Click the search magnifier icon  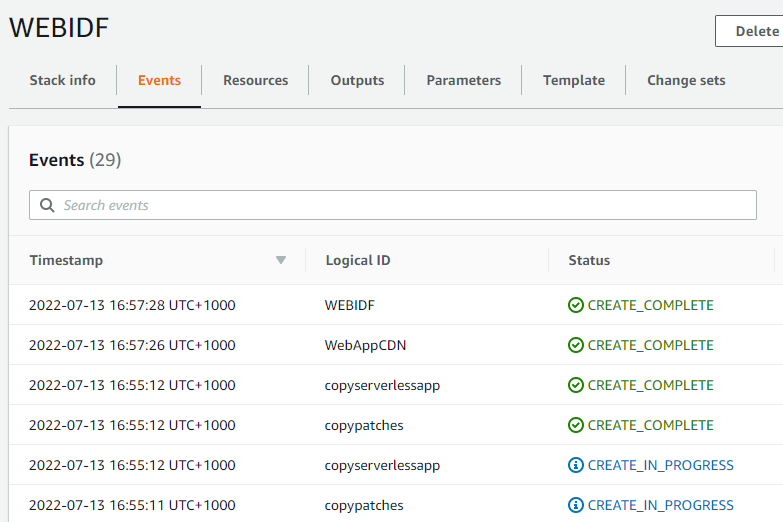(x=47, y=205)
